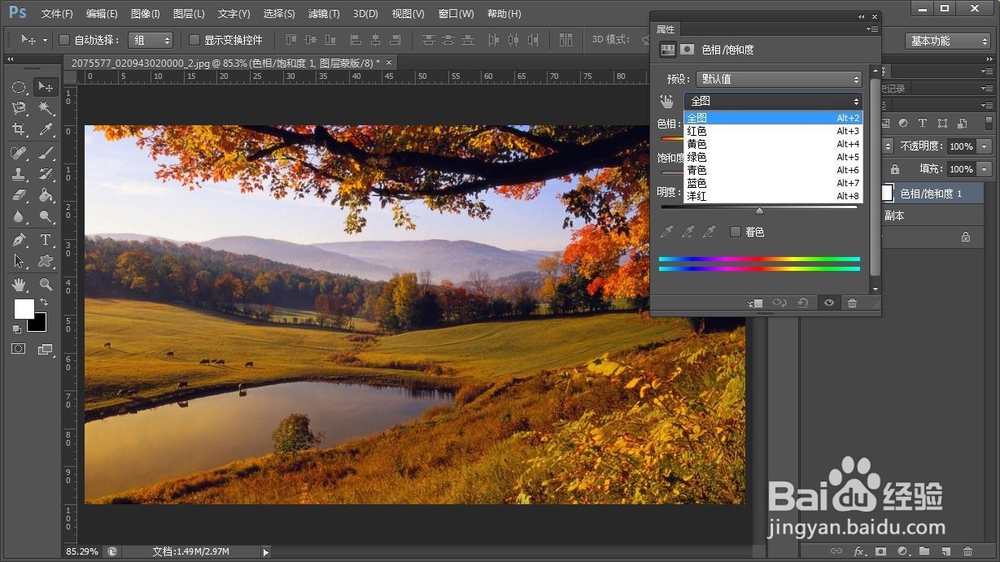Click the layer mask icon in Properties header

(687, 49)
